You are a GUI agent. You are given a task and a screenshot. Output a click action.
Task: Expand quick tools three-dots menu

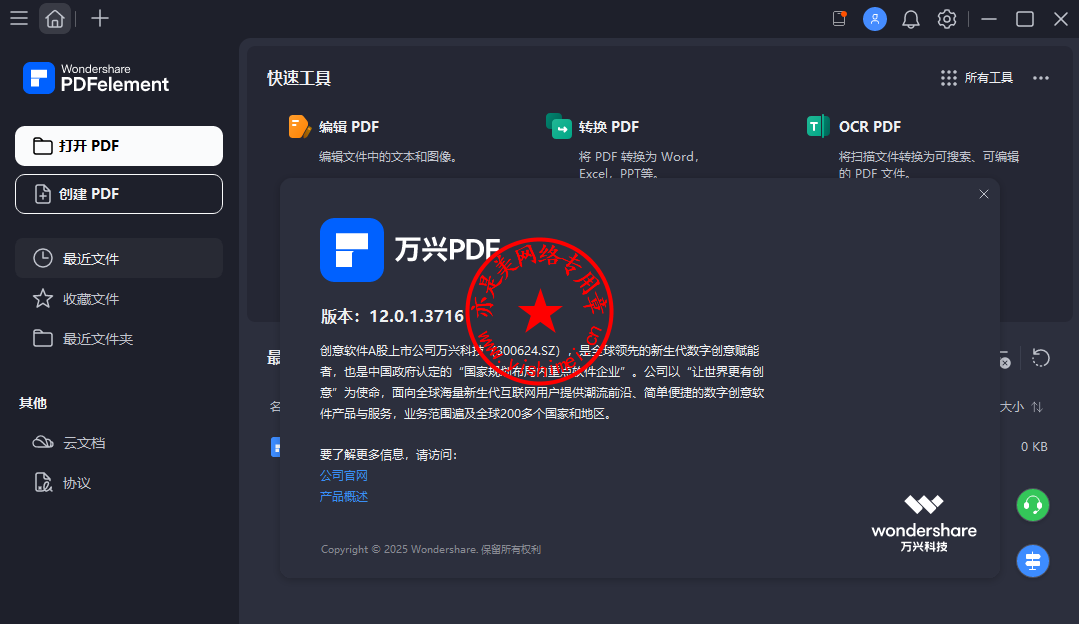click(x=1040, y=78)
